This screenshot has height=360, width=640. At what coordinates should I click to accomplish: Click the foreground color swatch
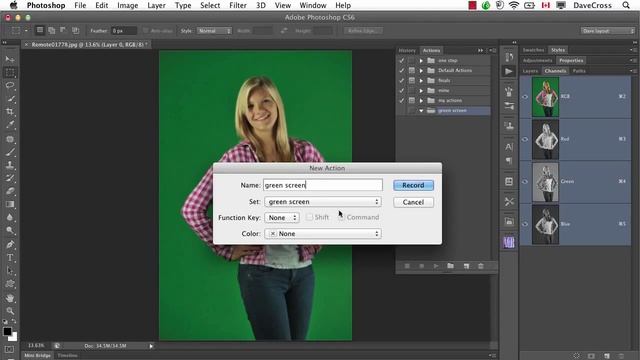[7, 331]
